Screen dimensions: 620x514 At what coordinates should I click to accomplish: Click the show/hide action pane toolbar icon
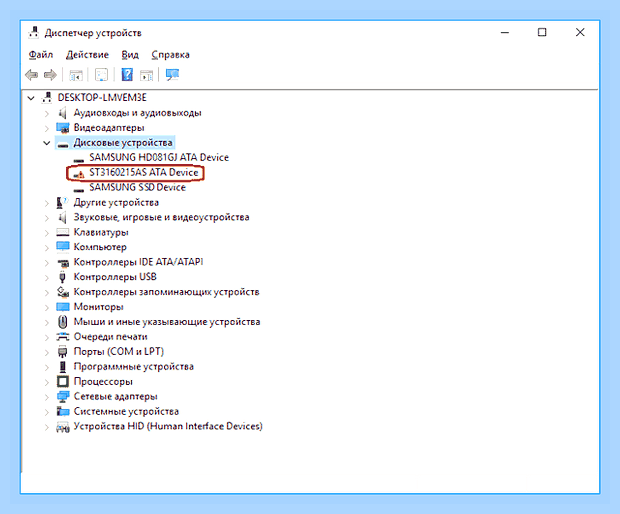tap(147, 75)
